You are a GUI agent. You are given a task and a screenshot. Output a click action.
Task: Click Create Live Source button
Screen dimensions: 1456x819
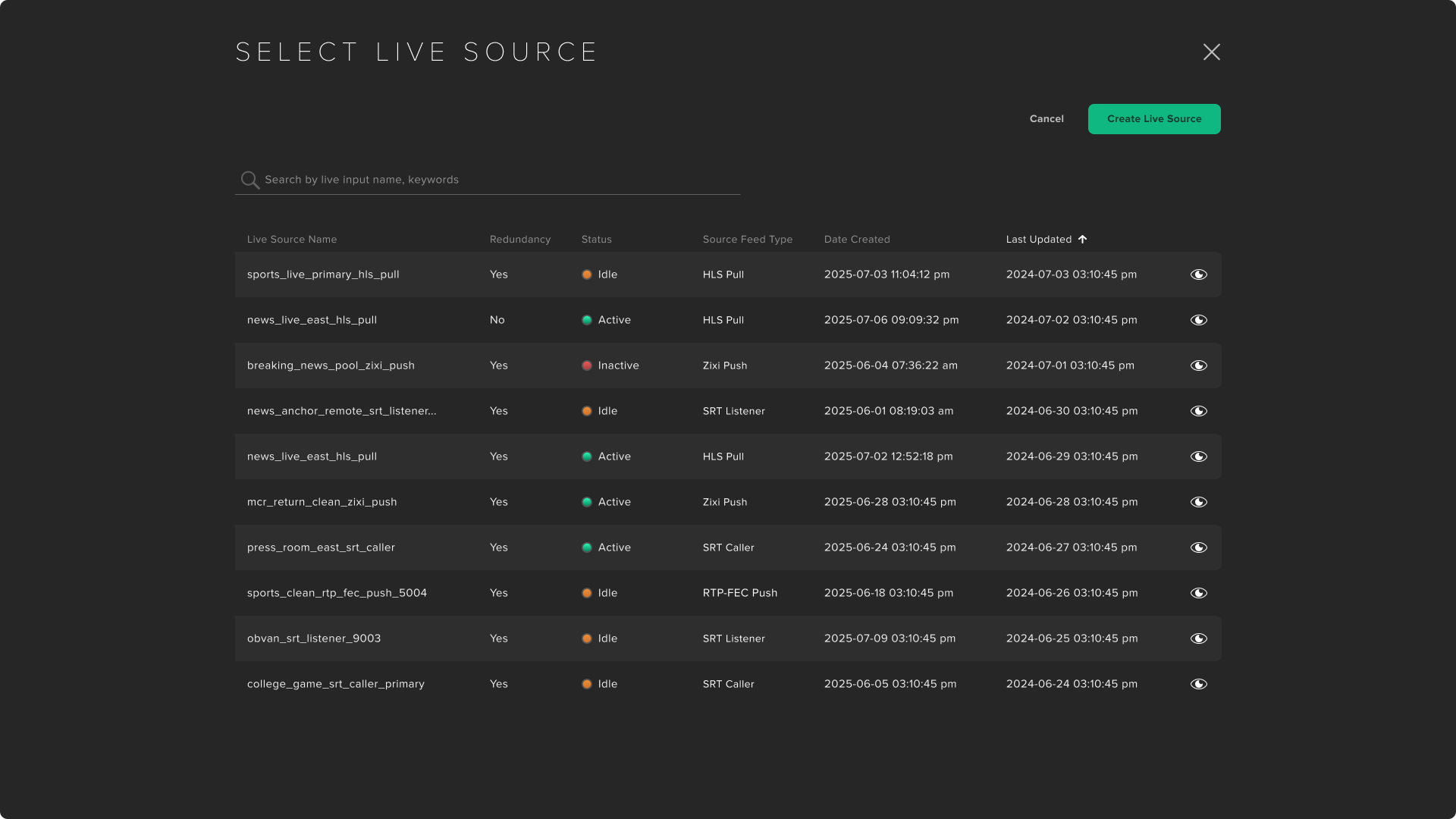[x=1153, y=119]
